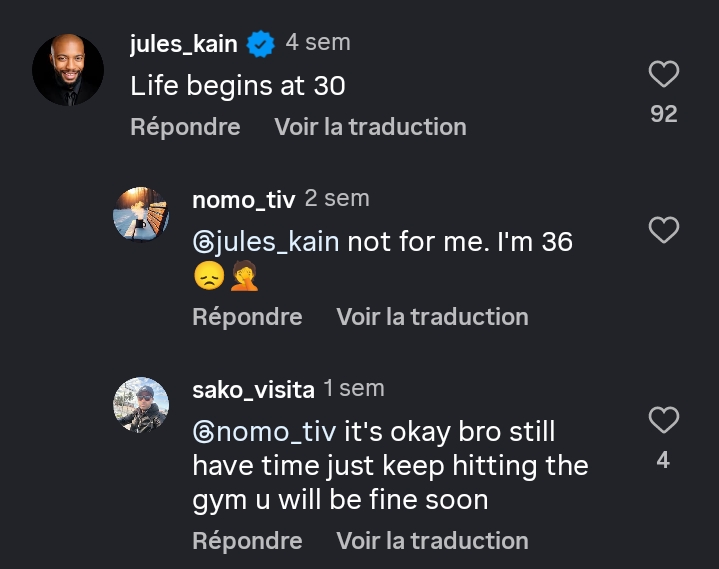Like sako_visita's reply with the heart
This screenshot has width=719, height=569.
[664, 421]
